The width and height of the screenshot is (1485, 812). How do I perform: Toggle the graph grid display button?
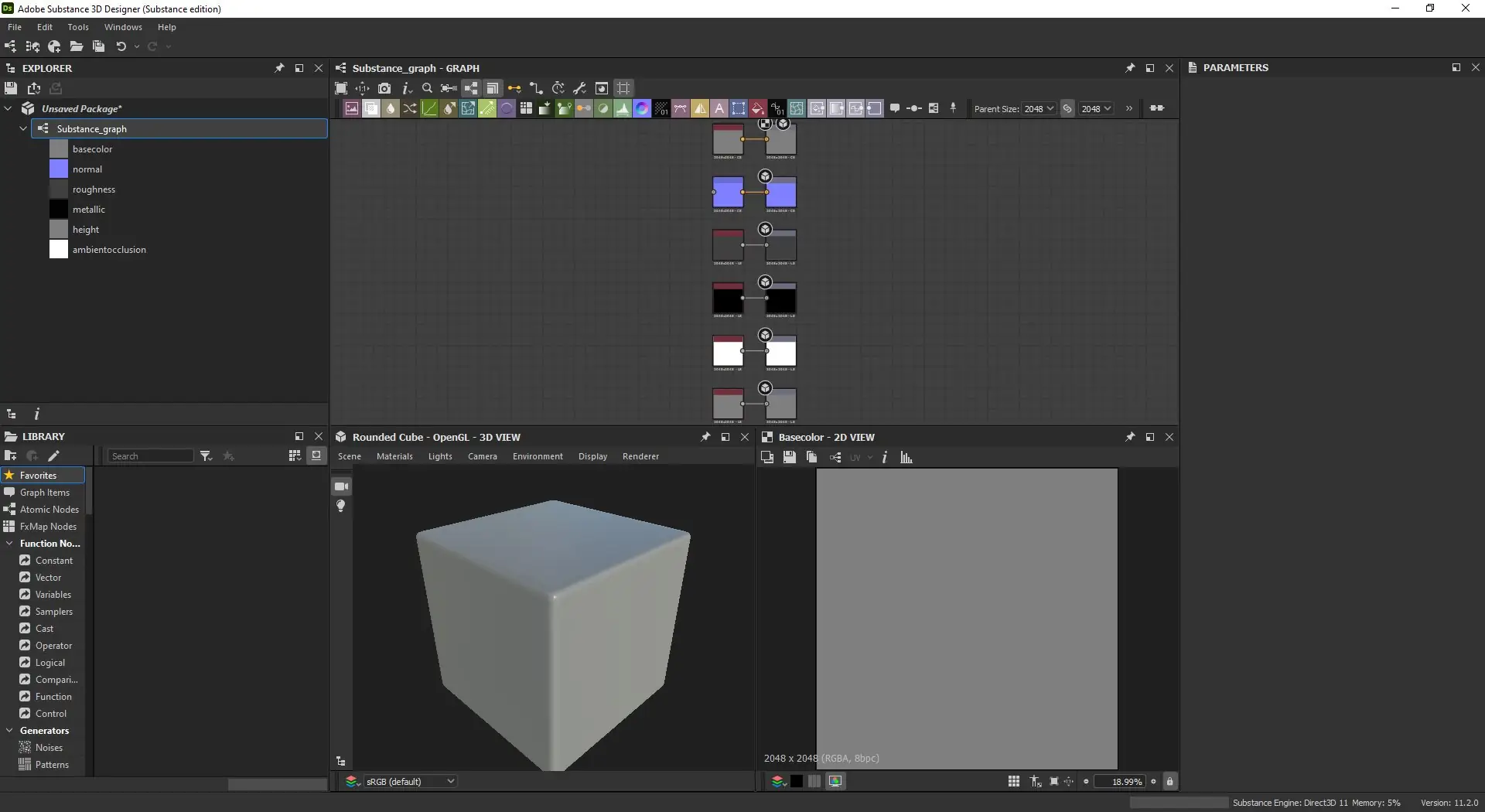(623, 88)
